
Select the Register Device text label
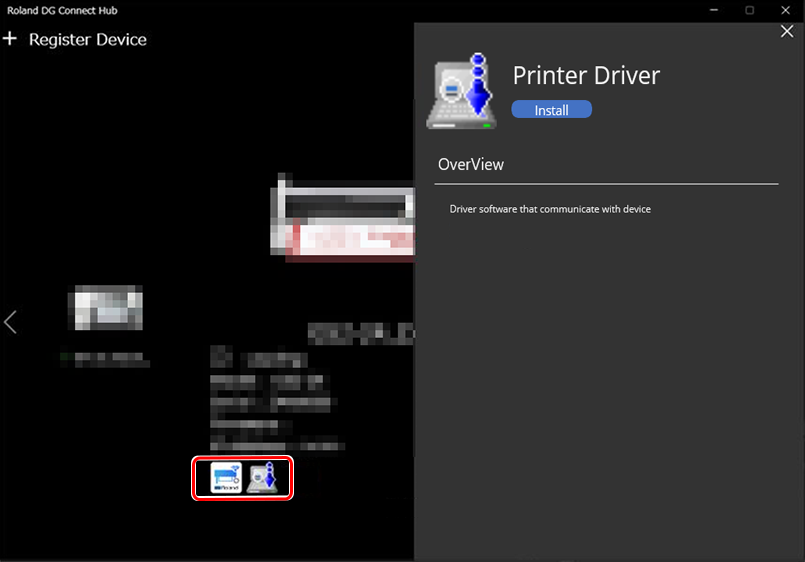[x=88, y=40]
